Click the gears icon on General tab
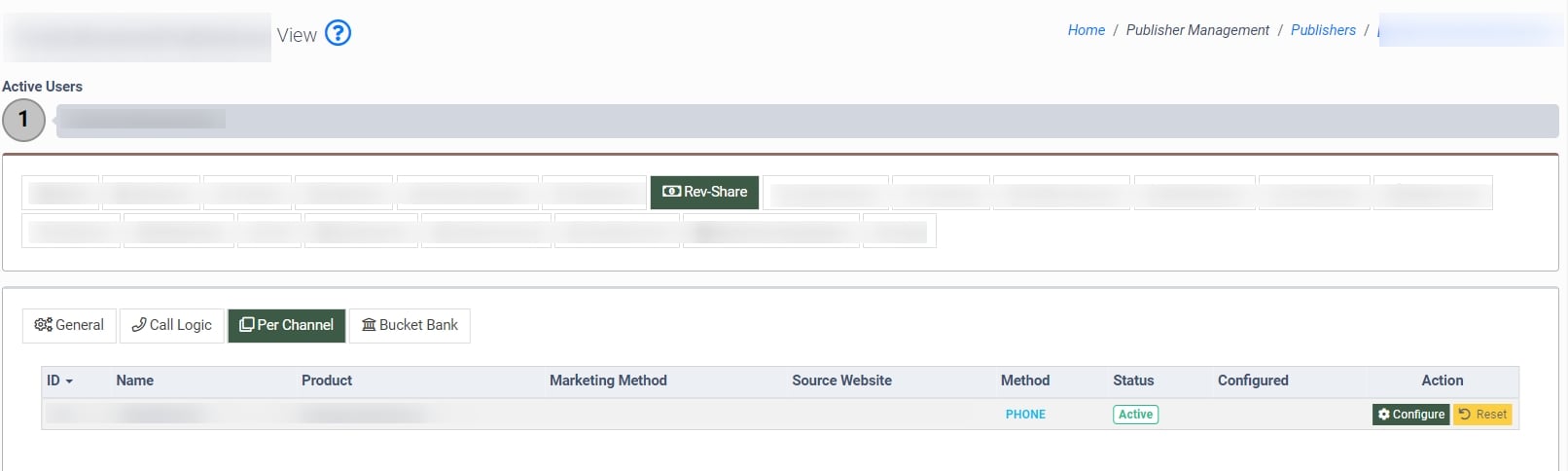Viewport: 1568px width, 471px height. [43, 325]
